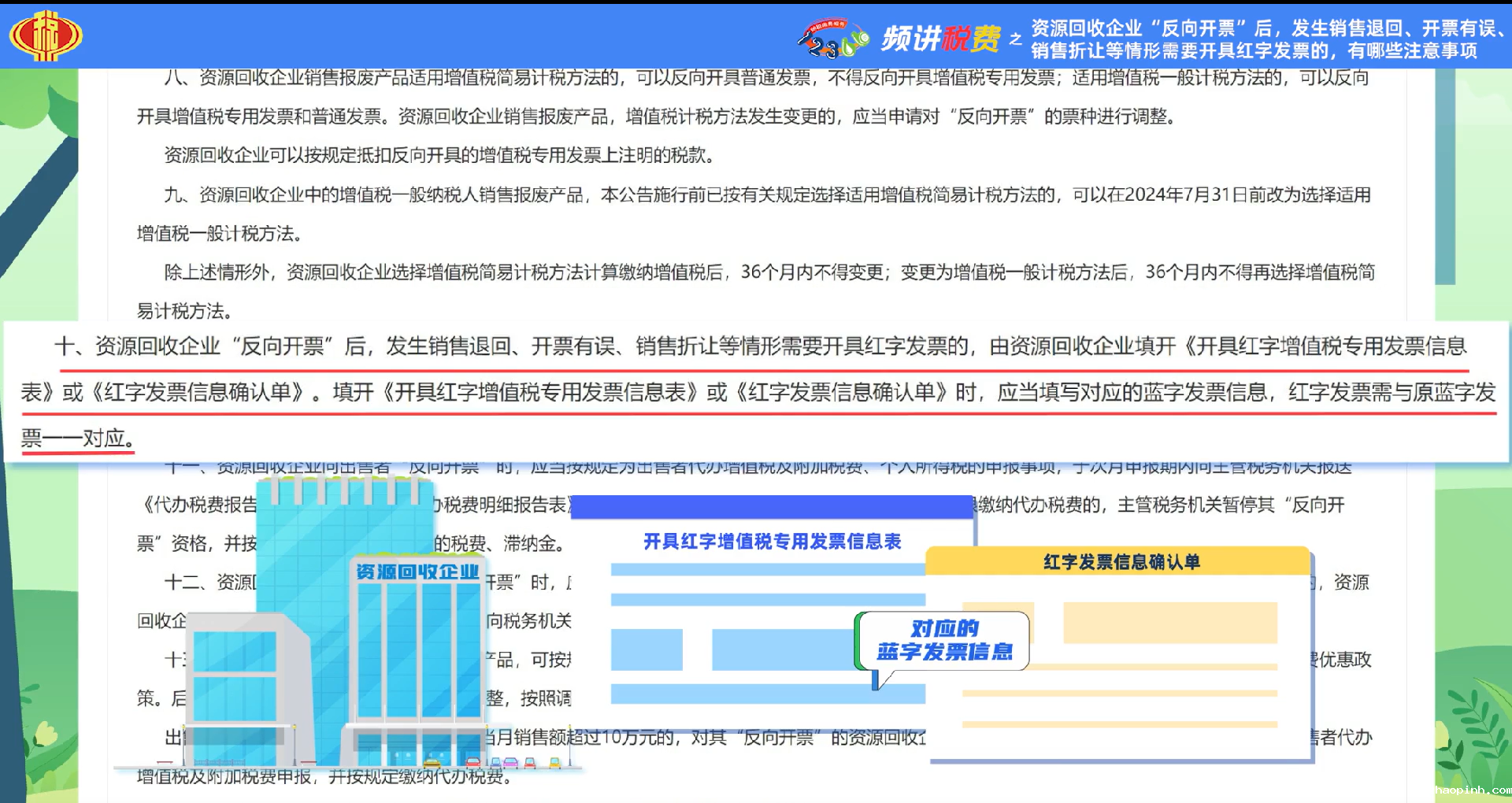
Task: Click the paragraph starting 八、资源回收企业销售报废产品
Action: [754, 97]
